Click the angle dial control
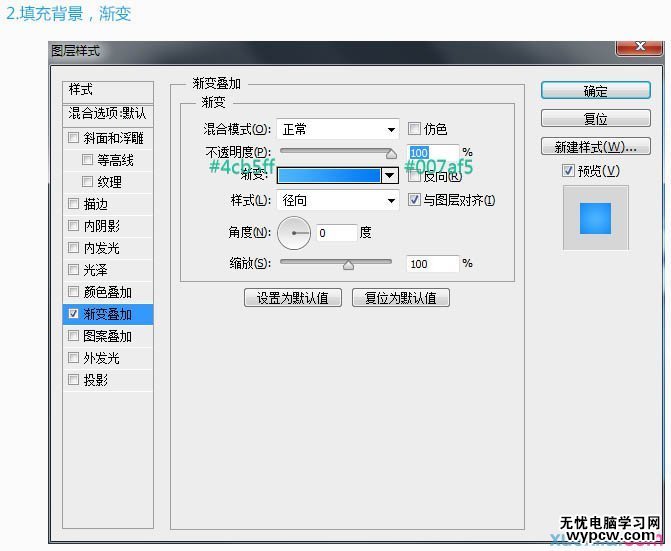Viewport: 671px width, 551px height. (x=294, y=233)
